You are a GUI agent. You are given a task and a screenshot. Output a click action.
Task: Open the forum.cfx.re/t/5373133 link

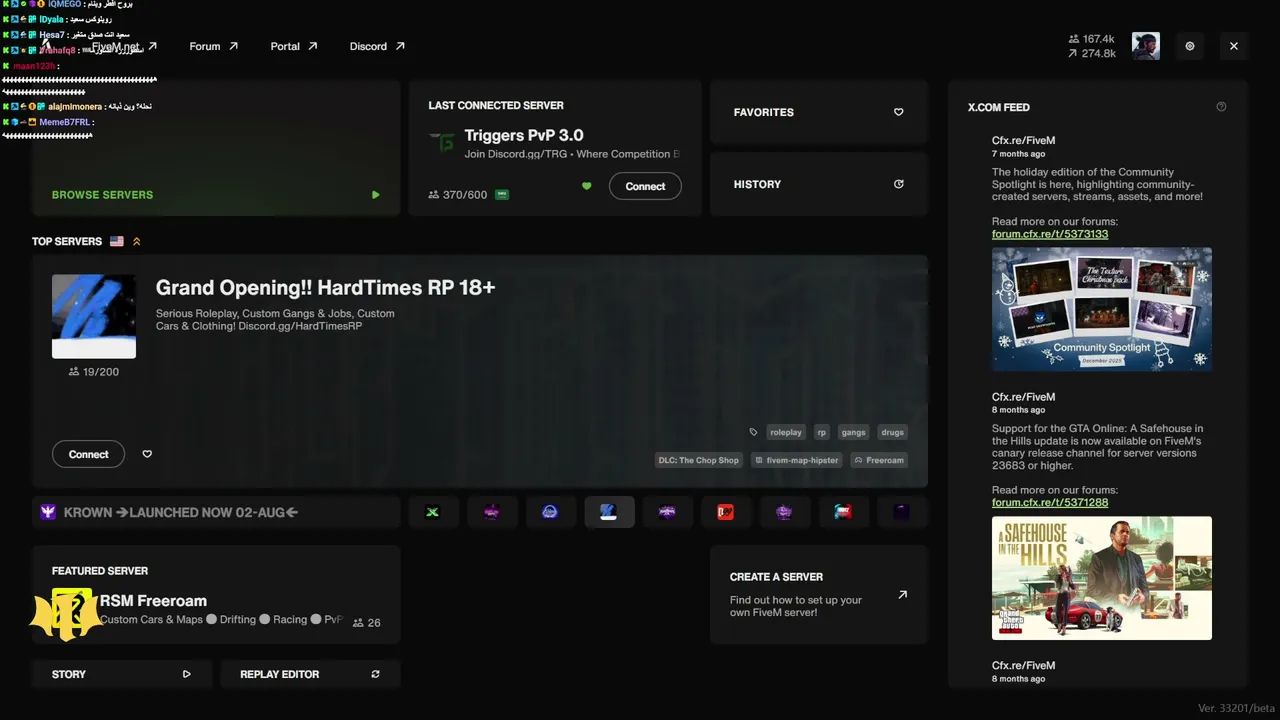pos(1050,234)
